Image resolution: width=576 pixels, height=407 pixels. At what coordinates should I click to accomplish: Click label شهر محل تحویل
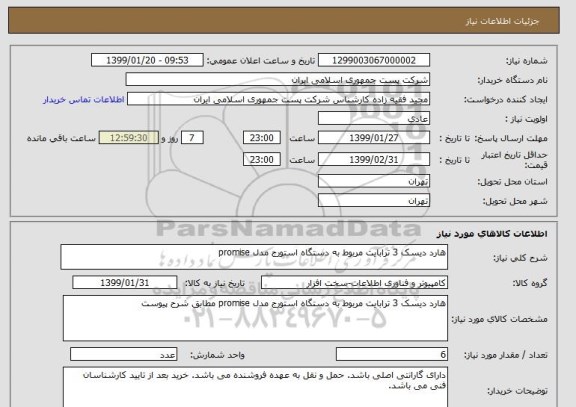(515, 201)
